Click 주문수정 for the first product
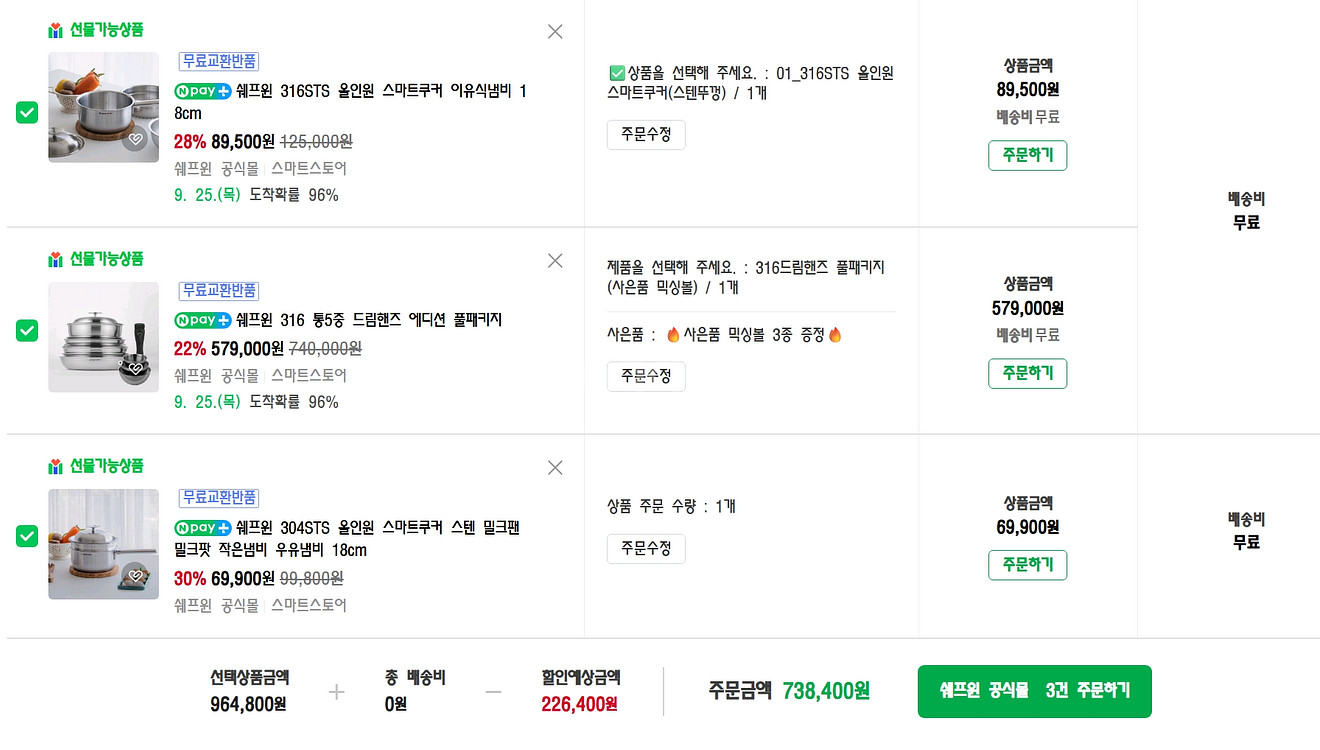 [x=645, y=134]
